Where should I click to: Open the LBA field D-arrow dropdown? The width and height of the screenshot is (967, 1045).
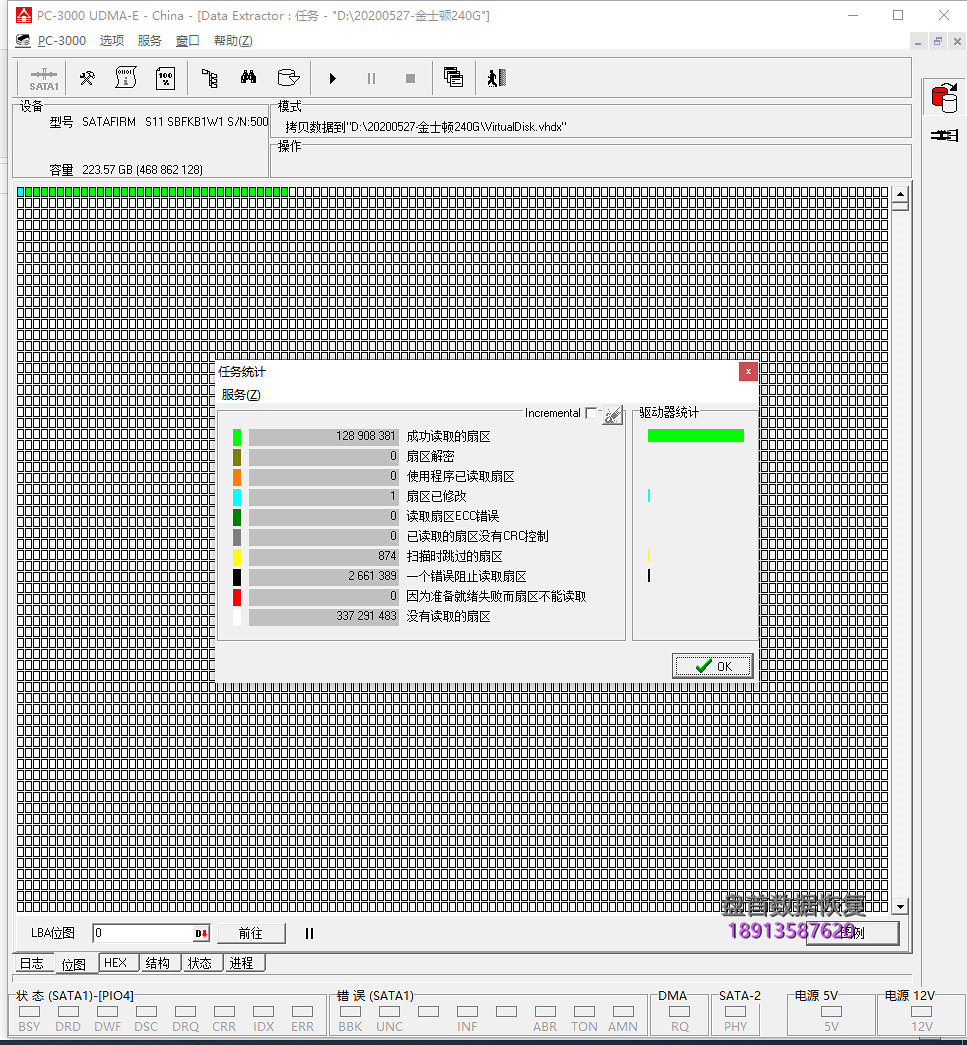pyautogui.click(x=201, y=933)
